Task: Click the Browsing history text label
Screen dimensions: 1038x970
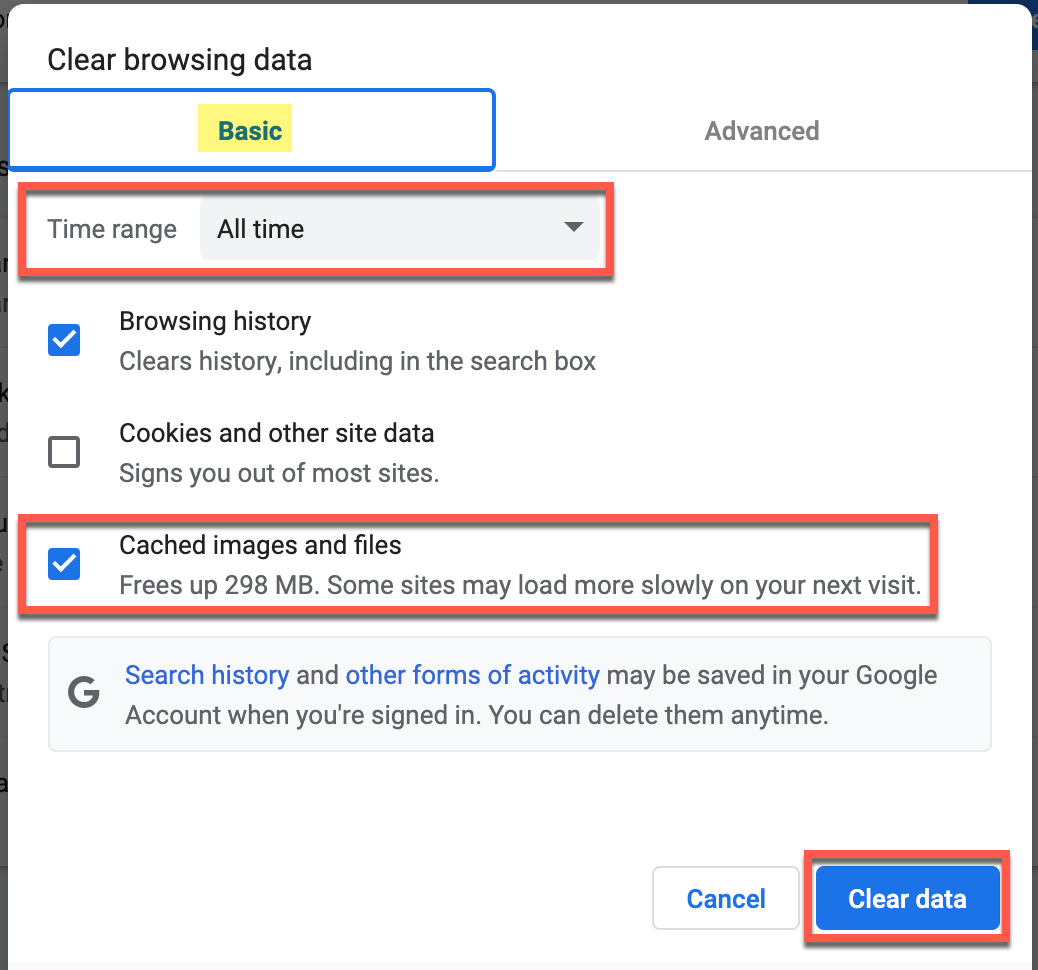Action: [215, 321]
